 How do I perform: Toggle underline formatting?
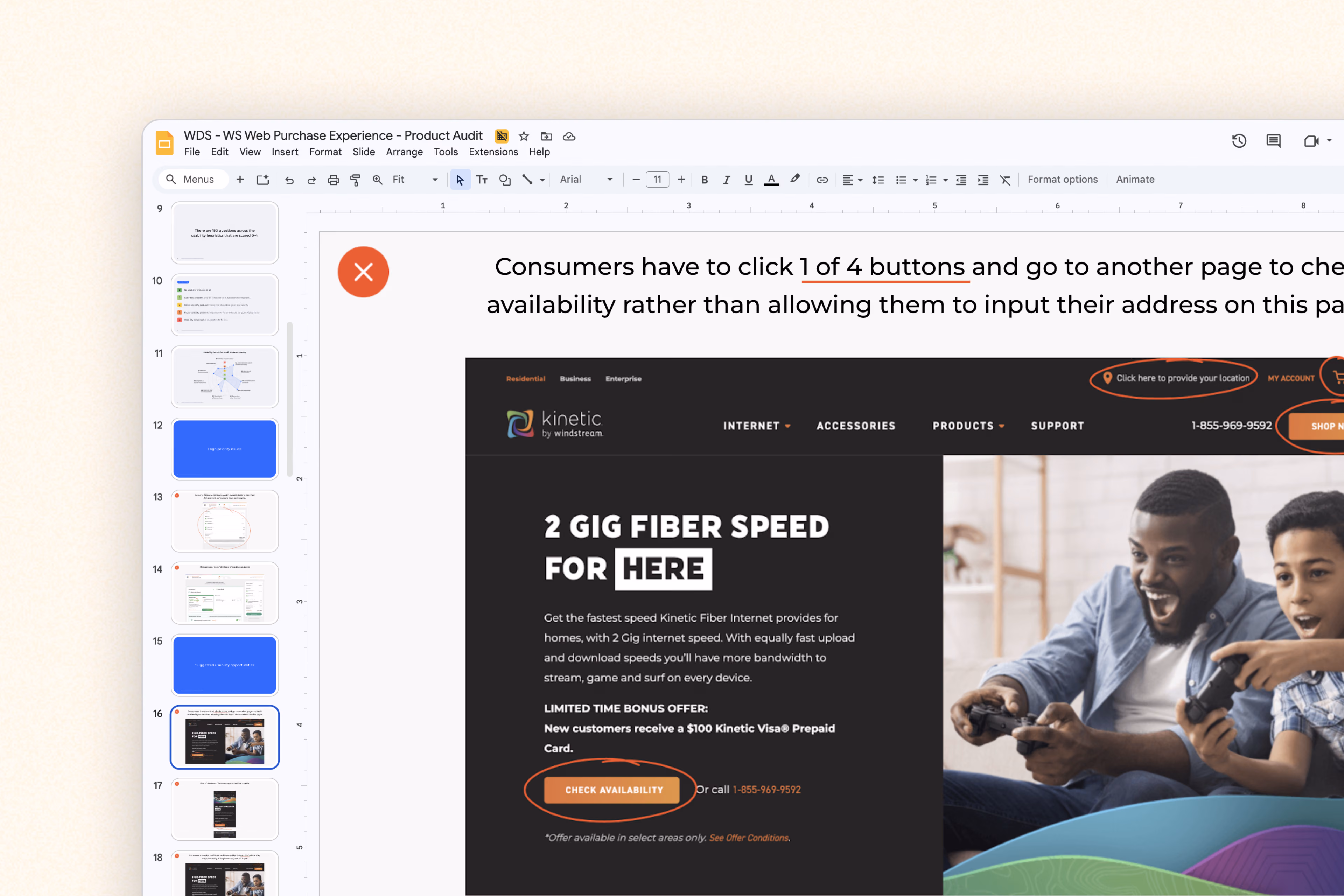749,180
